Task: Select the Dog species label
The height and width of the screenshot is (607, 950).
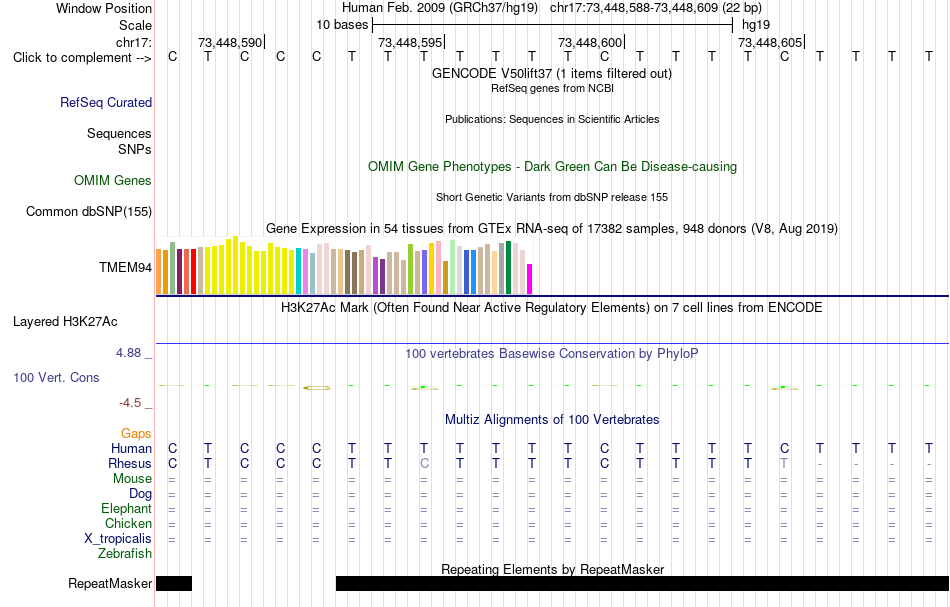Action: (141, 494)
